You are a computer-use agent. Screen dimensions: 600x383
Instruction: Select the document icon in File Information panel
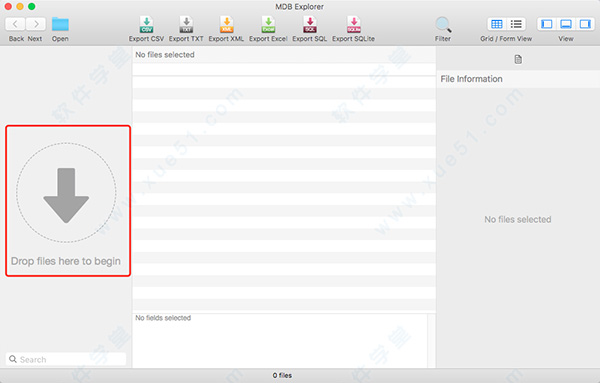tap(518, 59)
